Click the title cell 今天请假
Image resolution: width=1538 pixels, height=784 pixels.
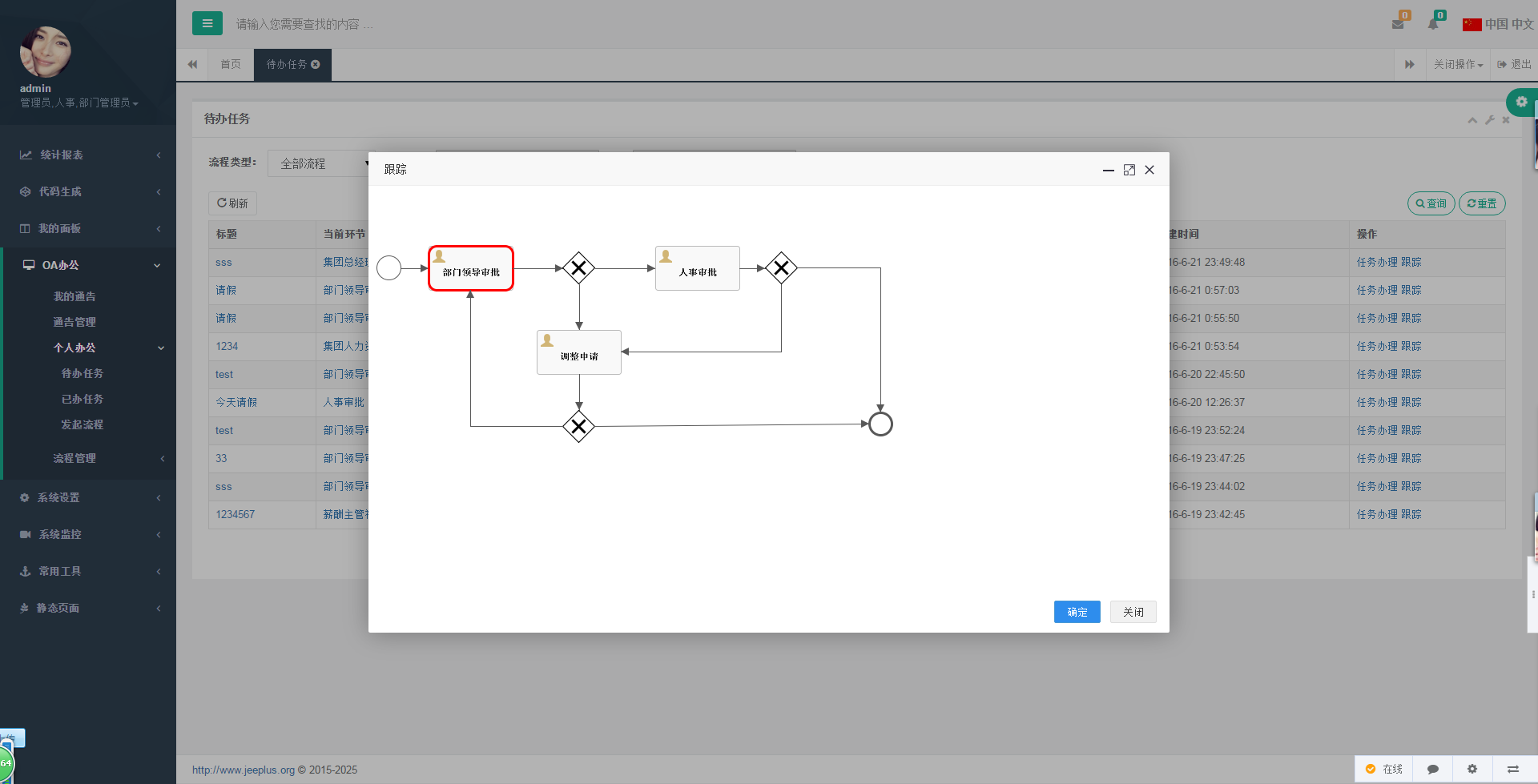pyautogui.click(x=236, y=402)
